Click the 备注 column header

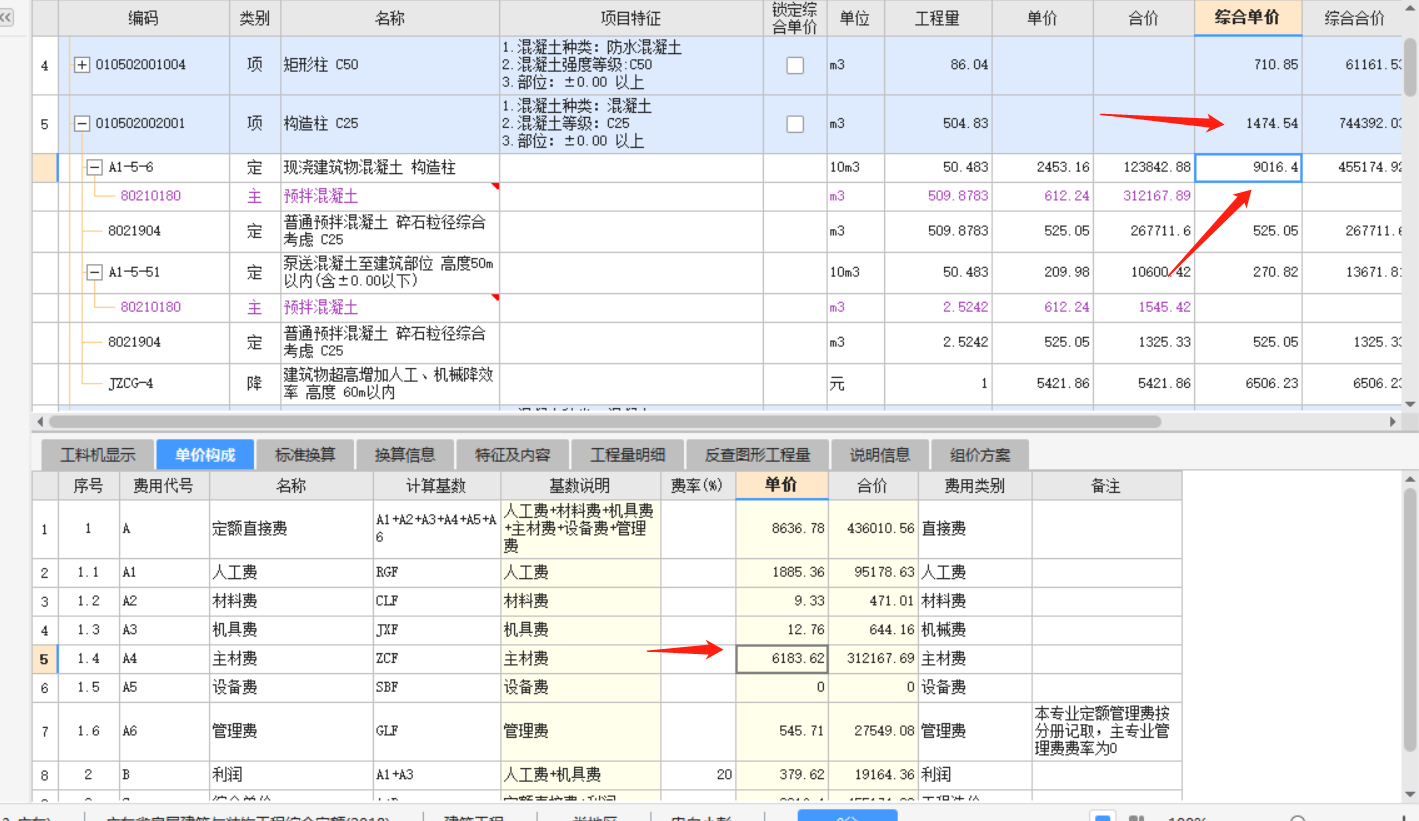click(x=1106, y=486)
